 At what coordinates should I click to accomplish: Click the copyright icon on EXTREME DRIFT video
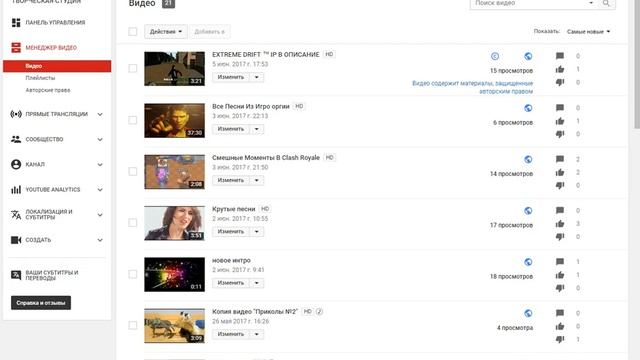pos(495,56)
